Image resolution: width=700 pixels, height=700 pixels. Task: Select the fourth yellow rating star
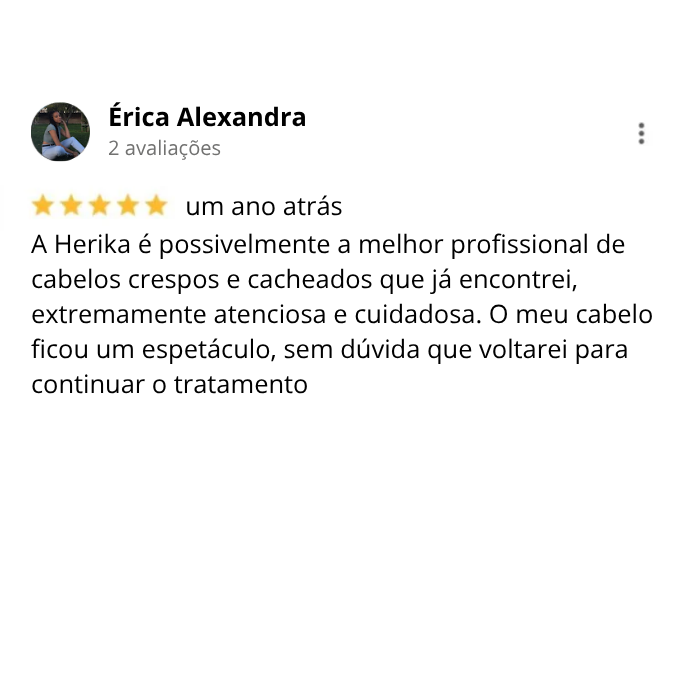coord(128,206)
